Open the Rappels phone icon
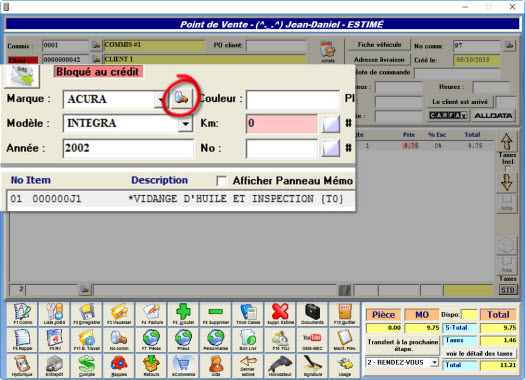The width and height of the screenshot is (525, 380). click(x=119, y=366)
